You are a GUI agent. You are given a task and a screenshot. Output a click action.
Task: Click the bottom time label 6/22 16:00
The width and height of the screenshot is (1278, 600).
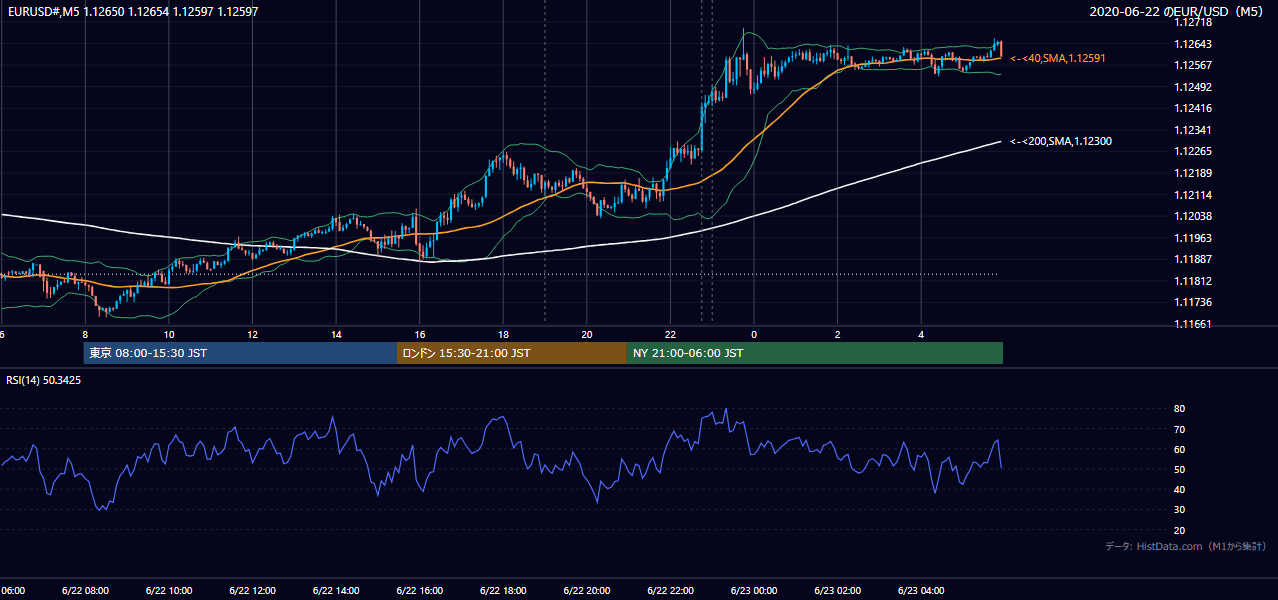(419, 591)
